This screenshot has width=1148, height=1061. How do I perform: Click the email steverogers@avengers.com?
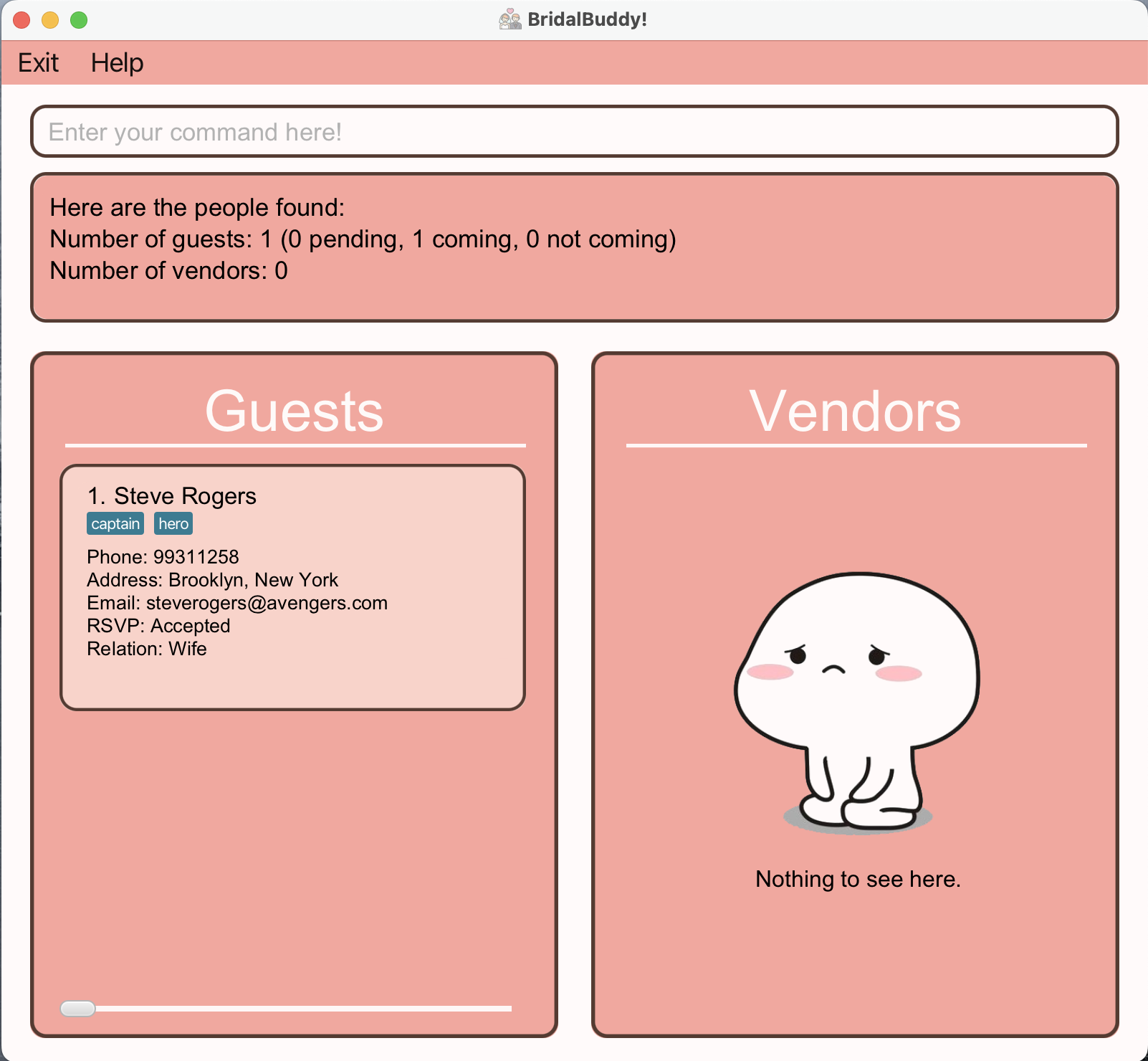(267, 603)
